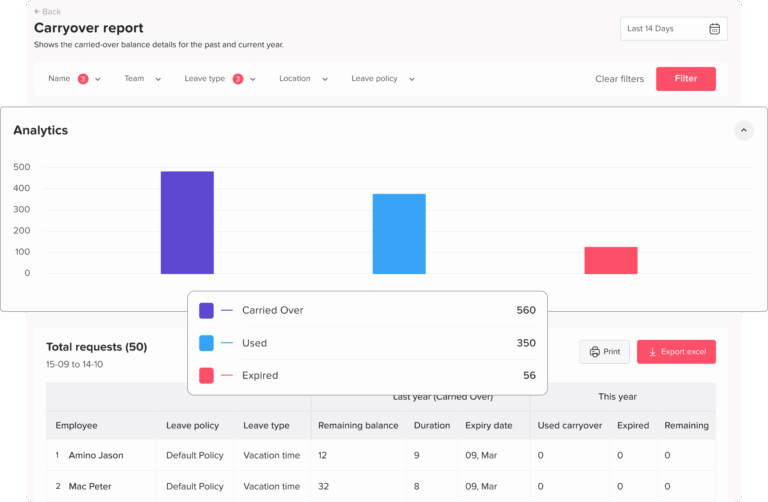
Task: Click the Name filter count badge
Action: coord(83,79)
